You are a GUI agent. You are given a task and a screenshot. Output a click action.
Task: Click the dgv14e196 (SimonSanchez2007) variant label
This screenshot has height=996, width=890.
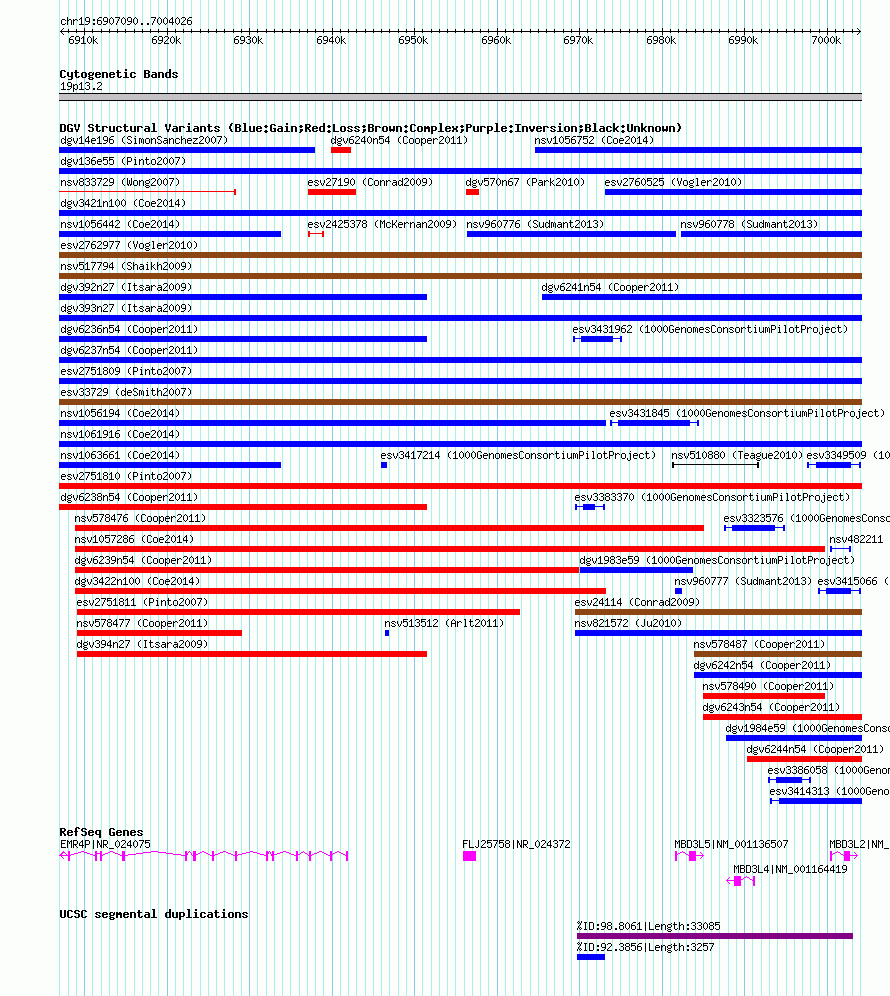[144, 140]
